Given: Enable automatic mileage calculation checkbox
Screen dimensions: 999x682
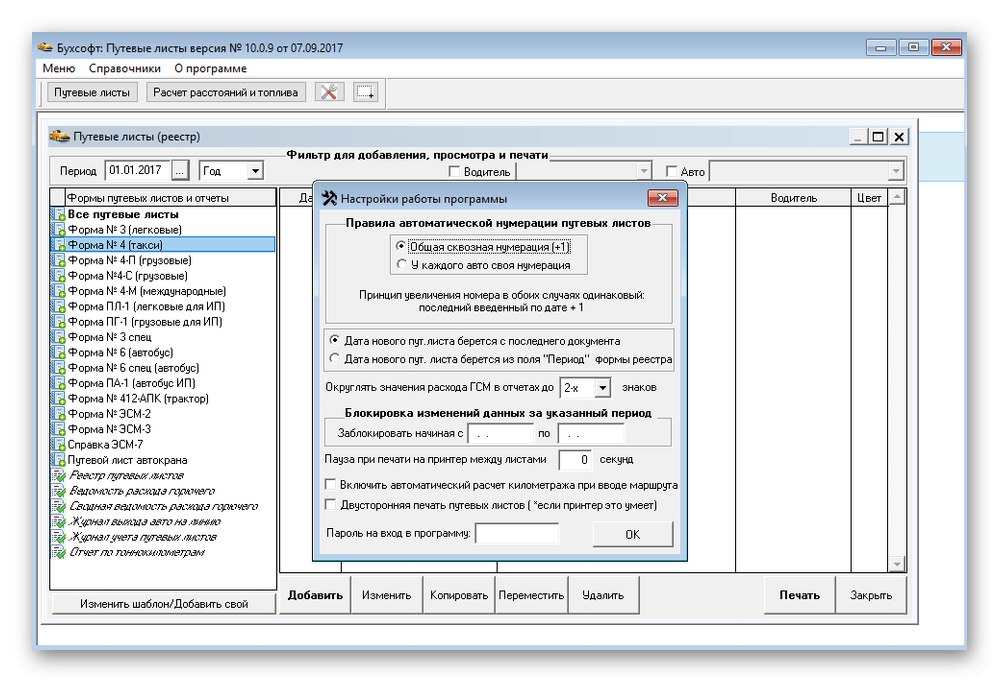Looking at the screenshot, I should [x=331, y=484].
